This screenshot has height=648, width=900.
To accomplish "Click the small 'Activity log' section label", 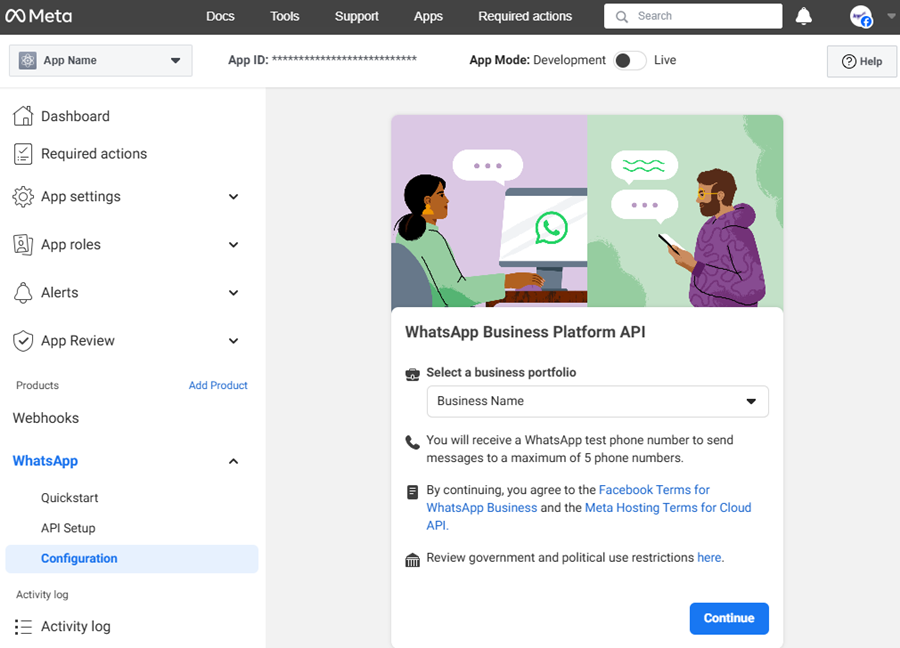I will tap(42, 595).
